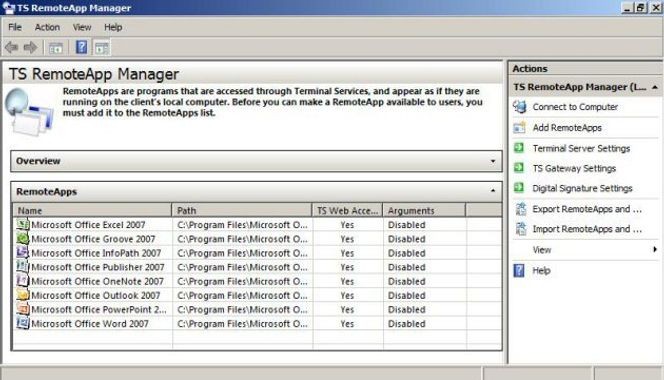Select Microsoft Office Word 2007 row

click(x=257, y=324)
